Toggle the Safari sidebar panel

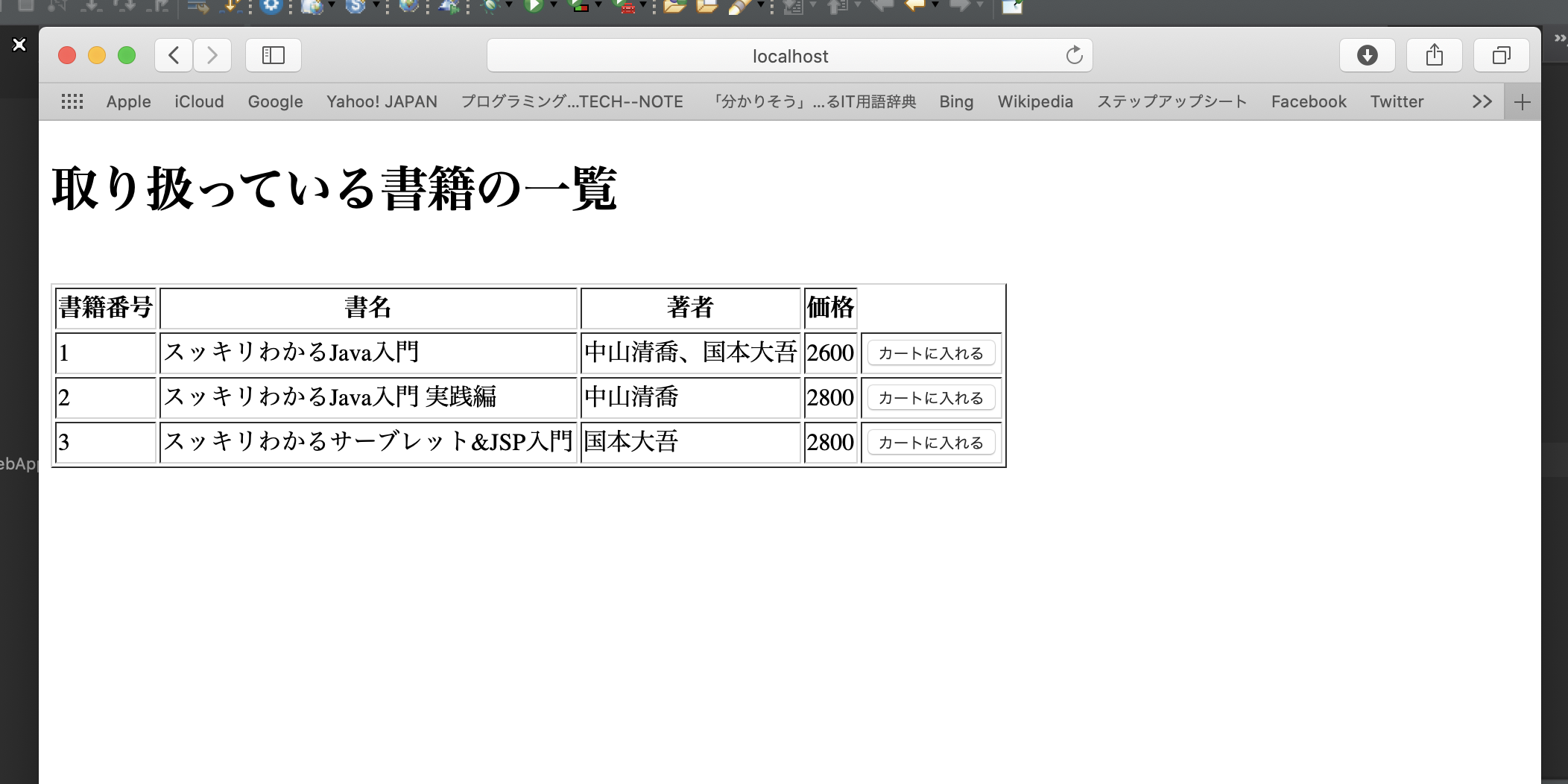274,55
